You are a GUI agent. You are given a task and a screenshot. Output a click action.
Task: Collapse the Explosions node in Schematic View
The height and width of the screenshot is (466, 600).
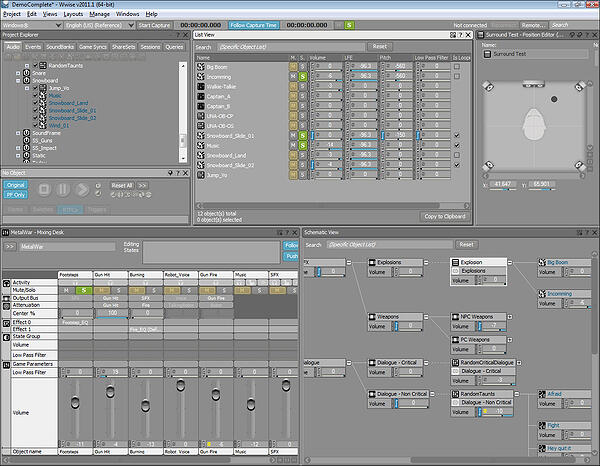click(x=426, y=262)
